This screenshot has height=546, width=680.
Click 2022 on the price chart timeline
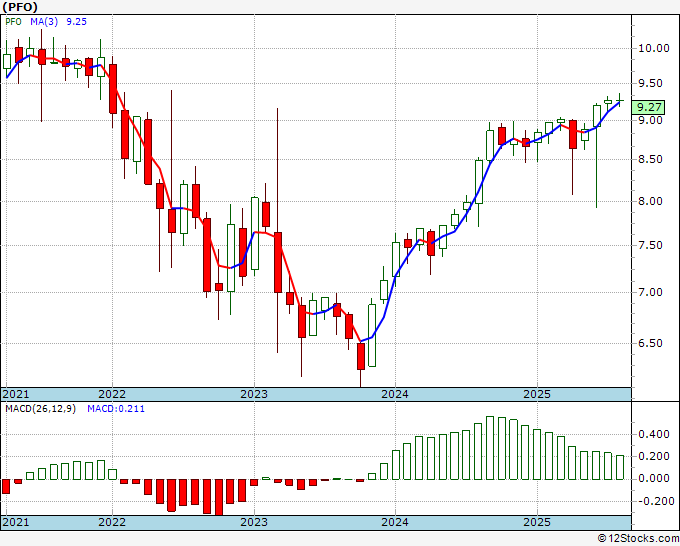click(112, 394)
